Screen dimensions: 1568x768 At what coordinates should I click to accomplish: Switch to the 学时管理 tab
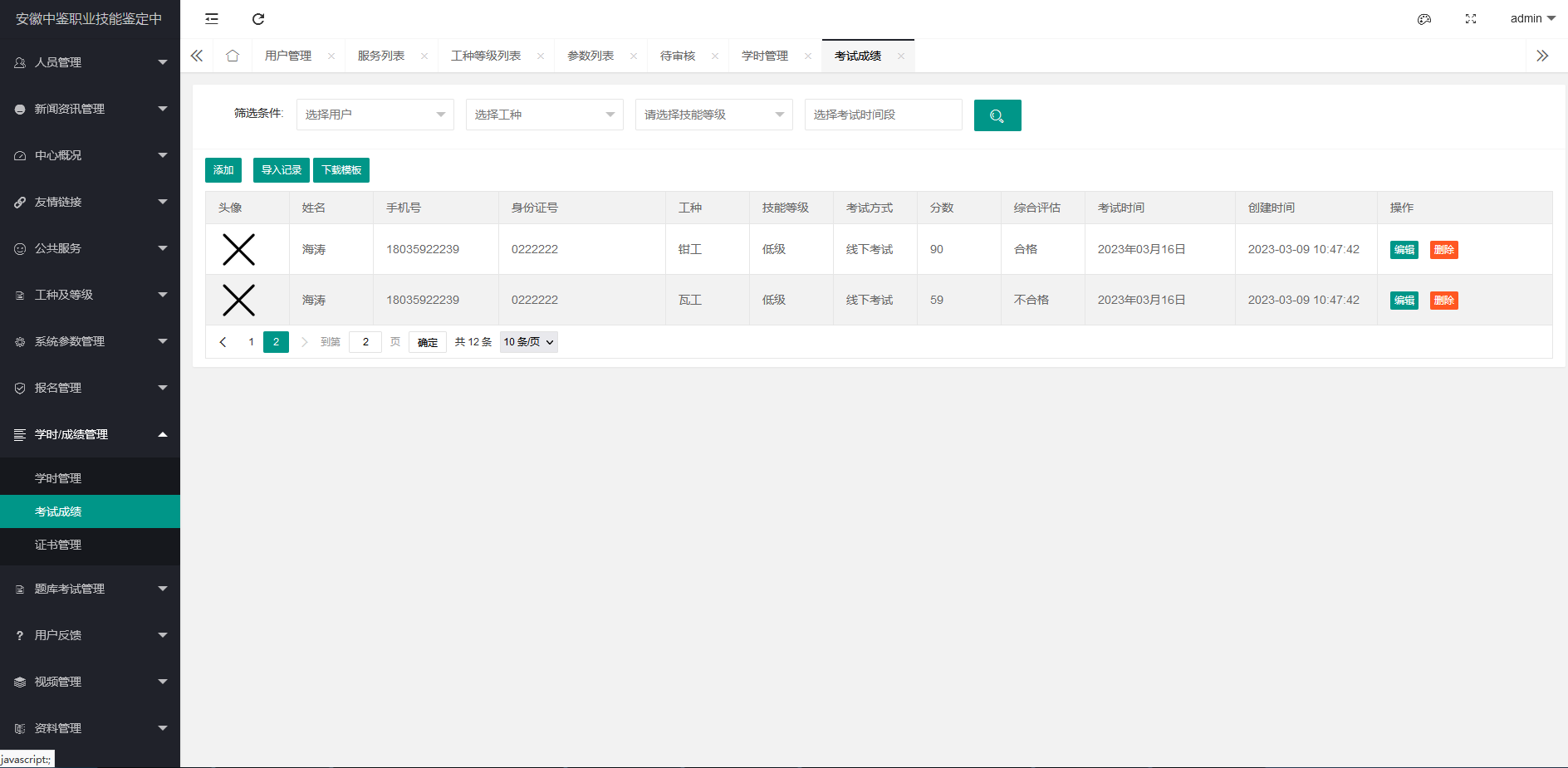tap(765, 56)
